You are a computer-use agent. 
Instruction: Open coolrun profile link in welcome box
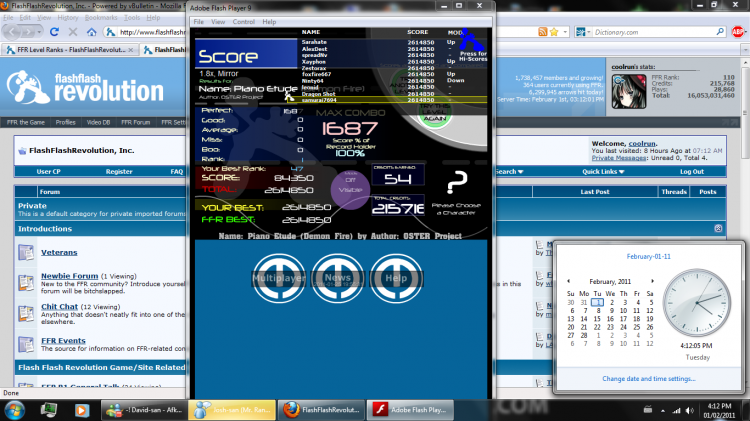[641, 144]
